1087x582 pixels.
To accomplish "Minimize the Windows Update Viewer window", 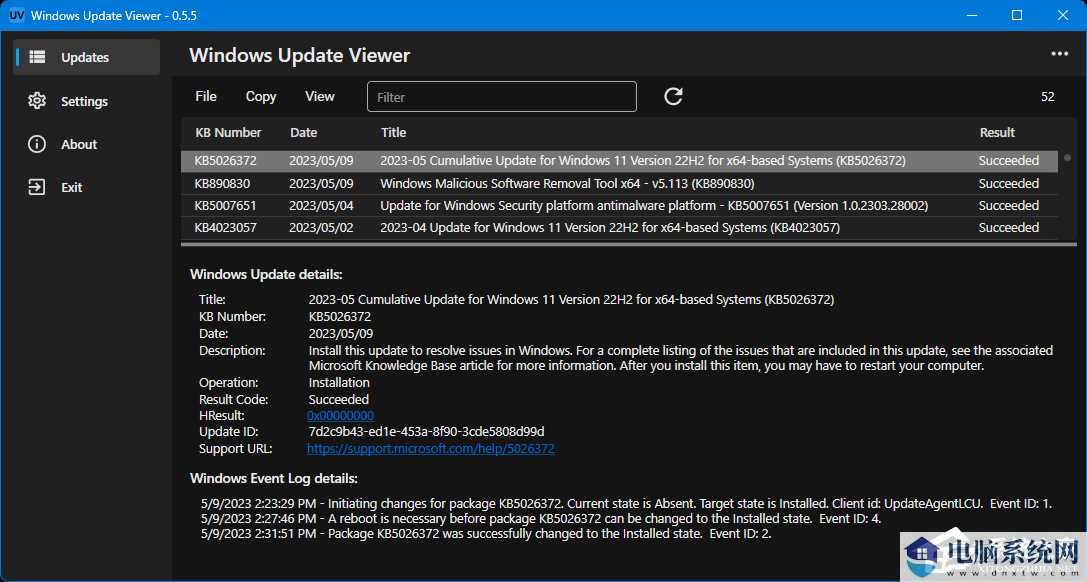I will click(x=971, y=15).
